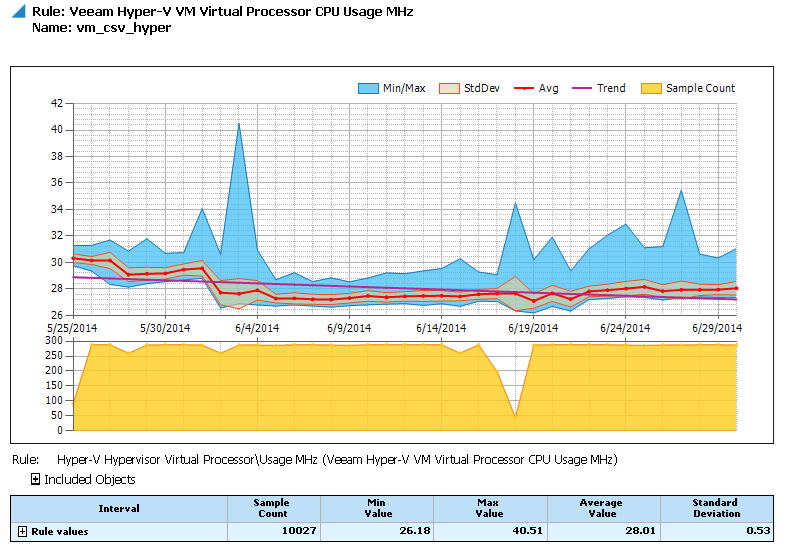Click the 'Trend' legend label
The image size is (800, 546).
(611, 88)
